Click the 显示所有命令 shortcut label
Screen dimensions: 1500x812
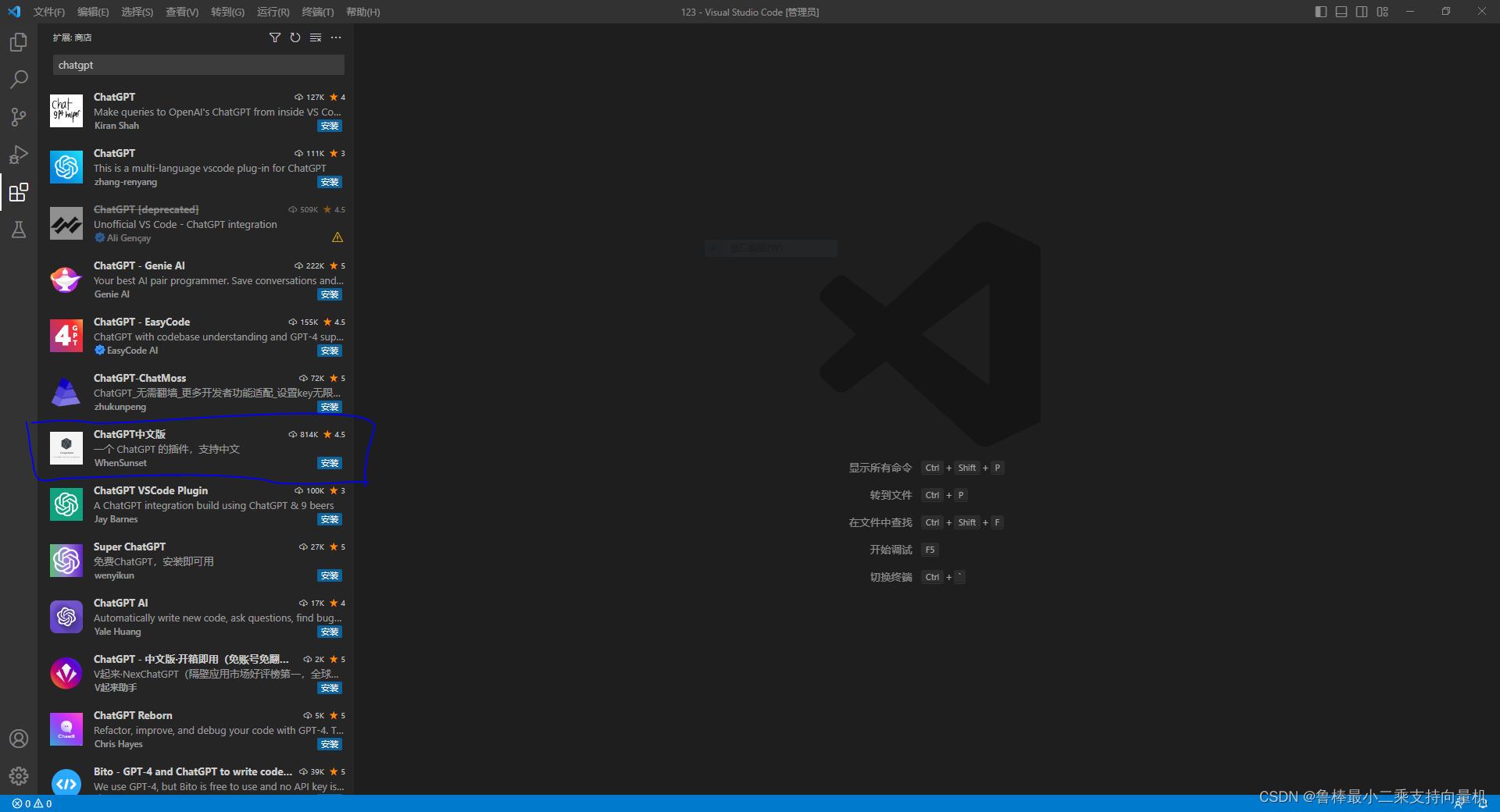880,468
